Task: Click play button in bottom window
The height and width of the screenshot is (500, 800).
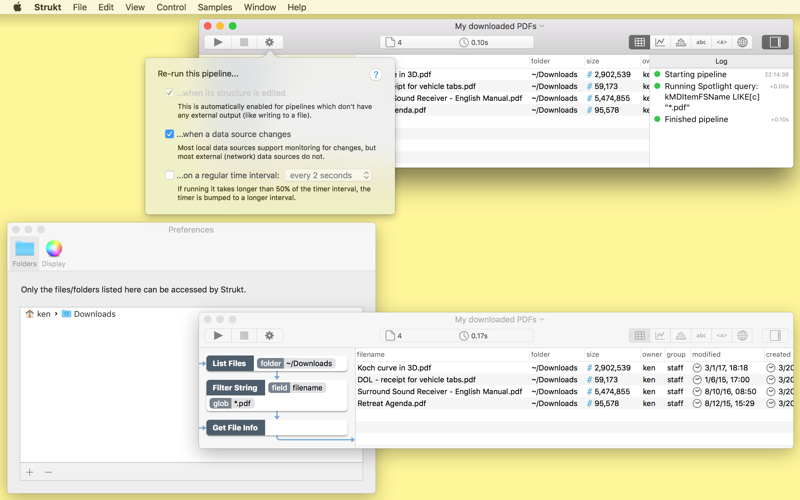Action: (x=218, y=336)
